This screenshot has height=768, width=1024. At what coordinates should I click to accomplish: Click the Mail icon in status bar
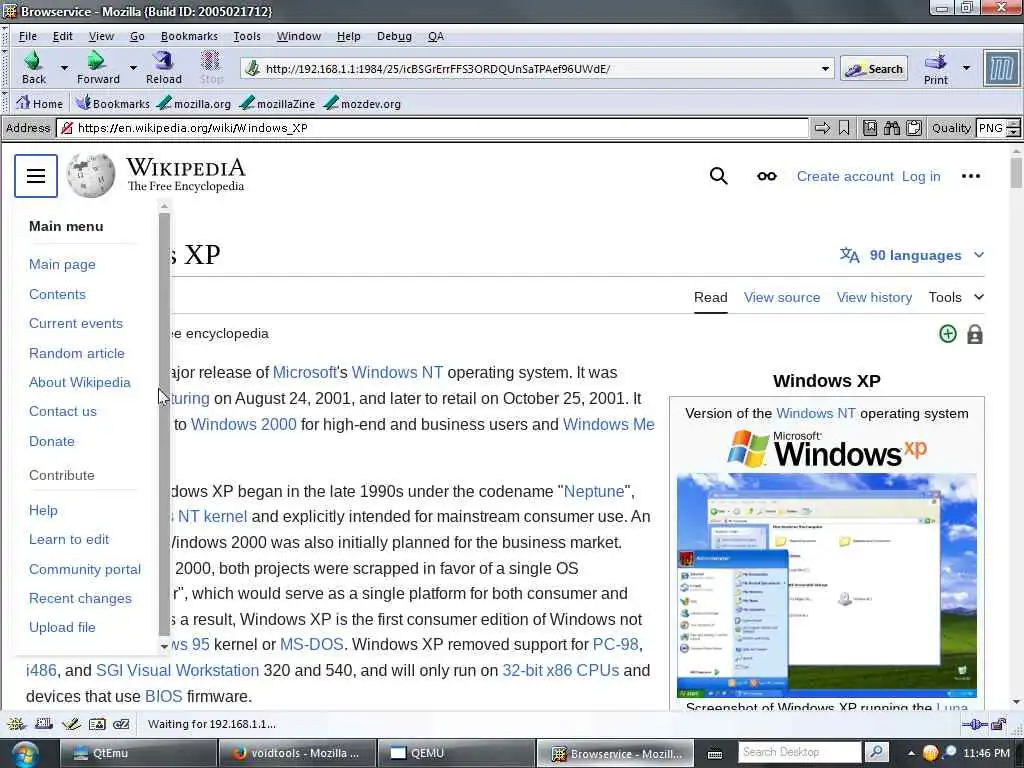44,724
